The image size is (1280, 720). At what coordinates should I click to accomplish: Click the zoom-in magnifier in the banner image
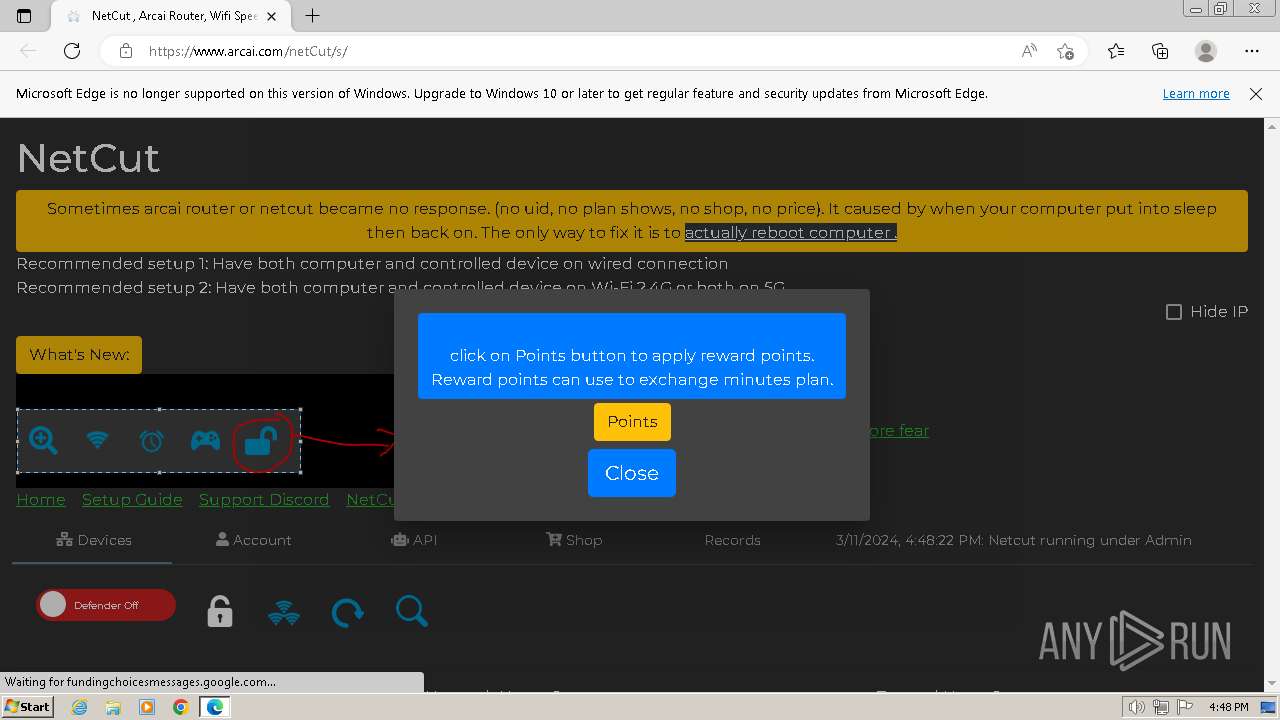click(x=43, y=440)
